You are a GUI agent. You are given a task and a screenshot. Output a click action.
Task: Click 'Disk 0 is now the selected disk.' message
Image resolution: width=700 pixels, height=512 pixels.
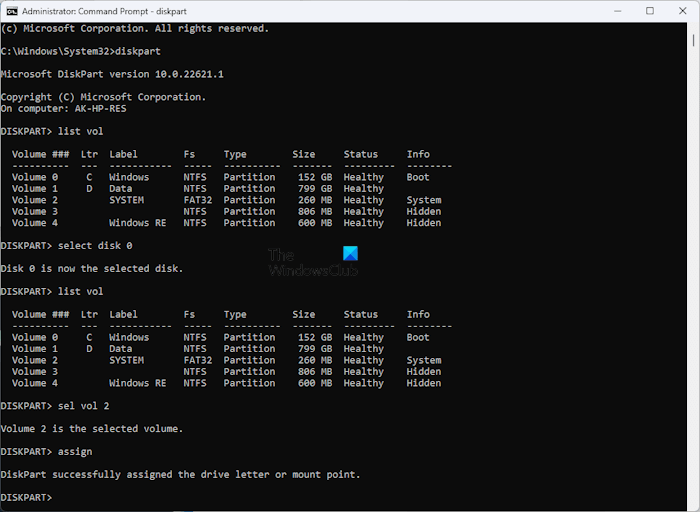pyautogui.click(x=92, y=269)
